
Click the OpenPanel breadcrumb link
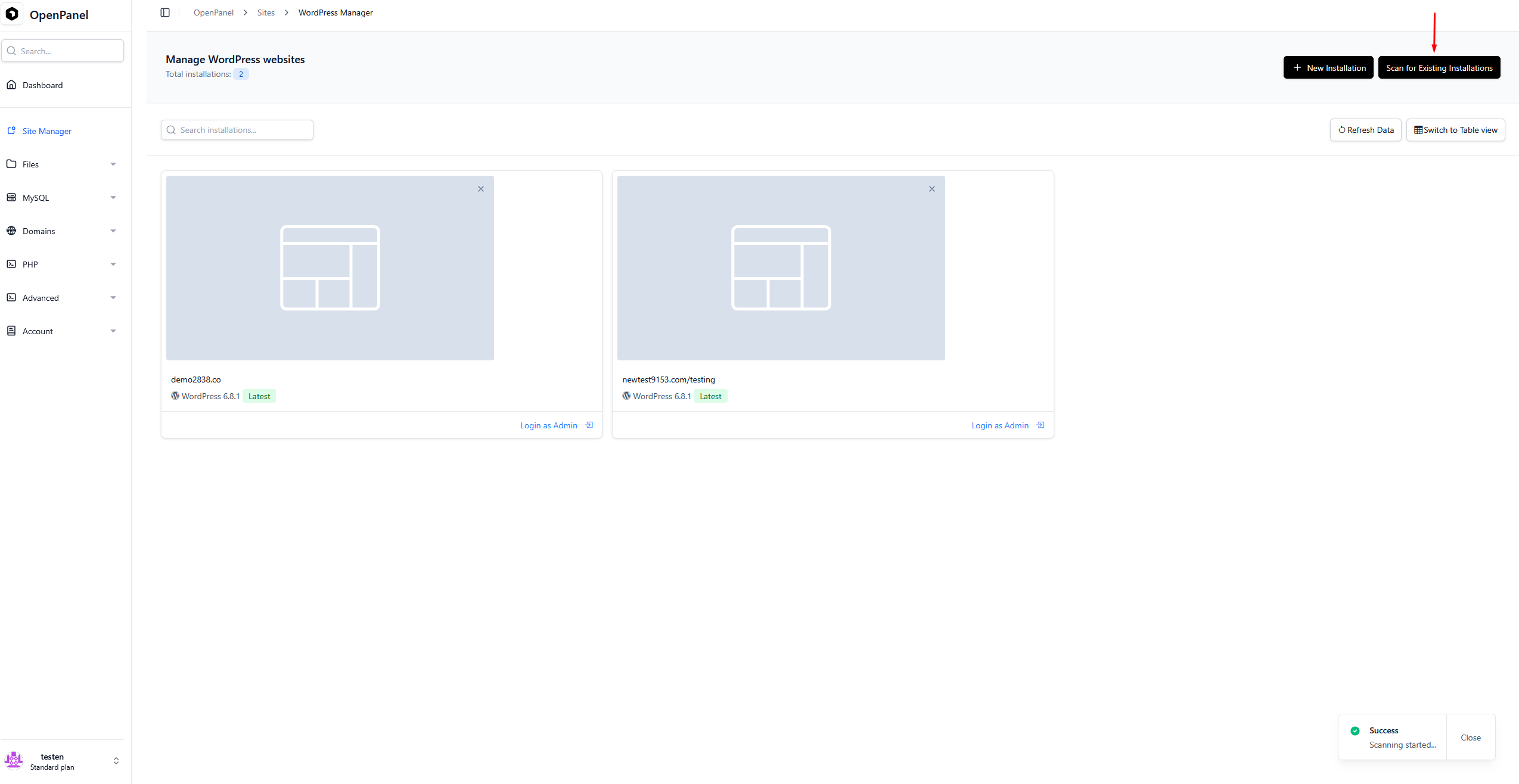(213, 13)
